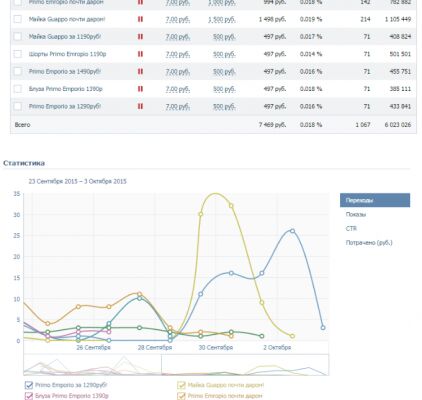422x400 pixels.
Task: Tick the checkbox for Майка Guappo за 1190руб! row
Action: click(18, 37)
